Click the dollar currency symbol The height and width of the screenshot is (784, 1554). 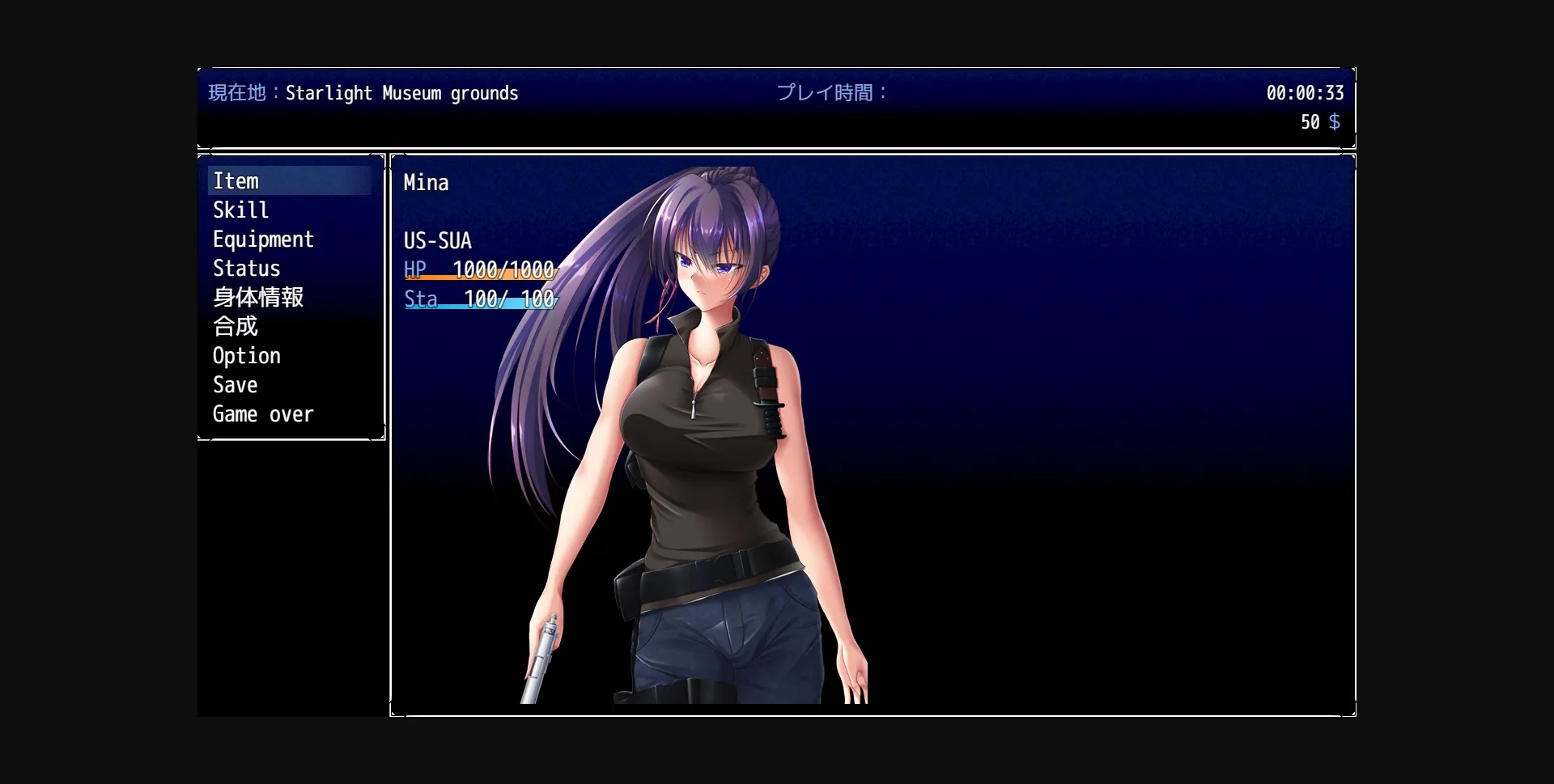(x=1335, y=122)
